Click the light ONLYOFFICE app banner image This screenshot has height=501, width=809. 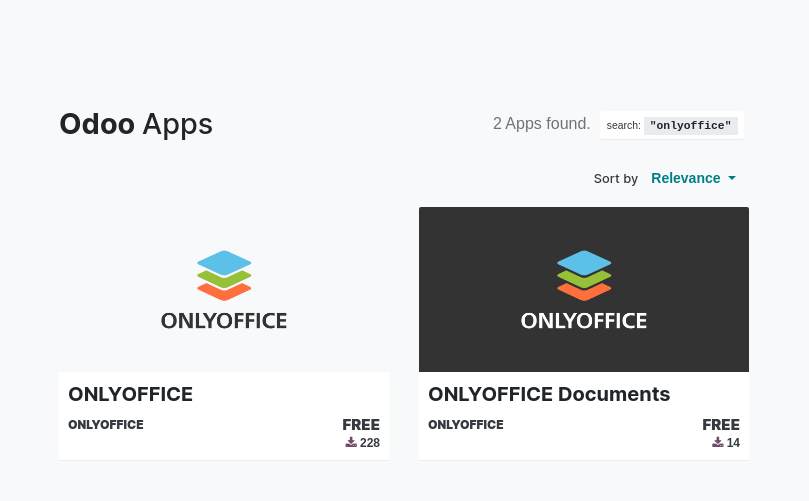[x=224, y=289]
